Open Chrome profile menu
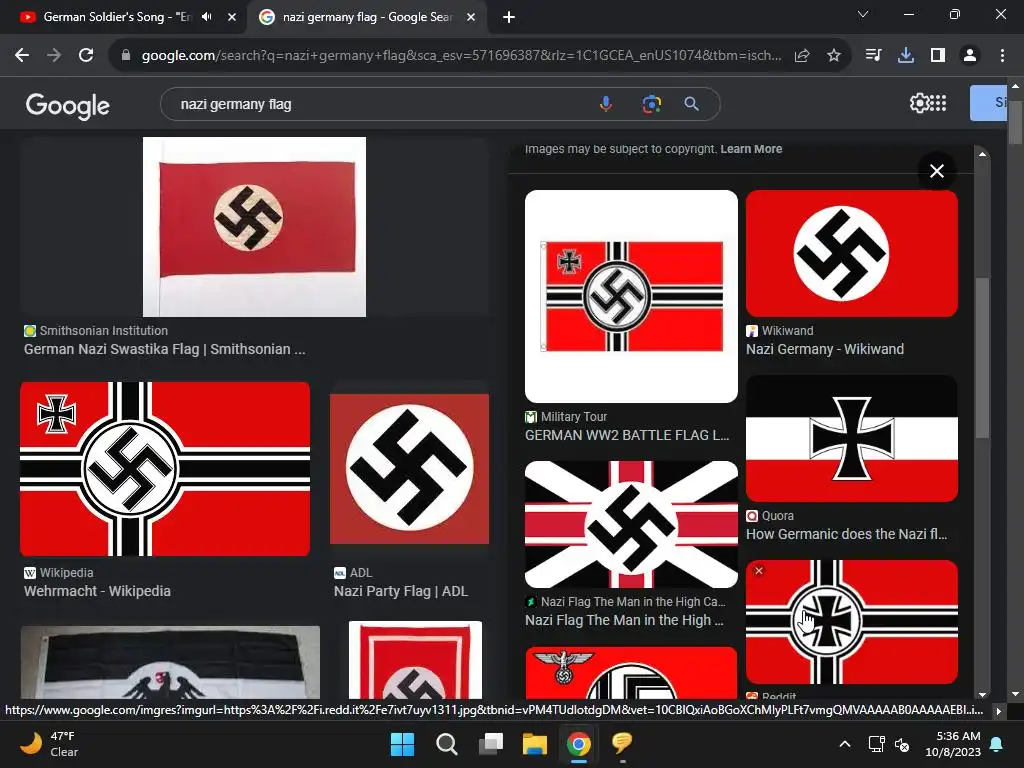 click(x=970, y=56)
